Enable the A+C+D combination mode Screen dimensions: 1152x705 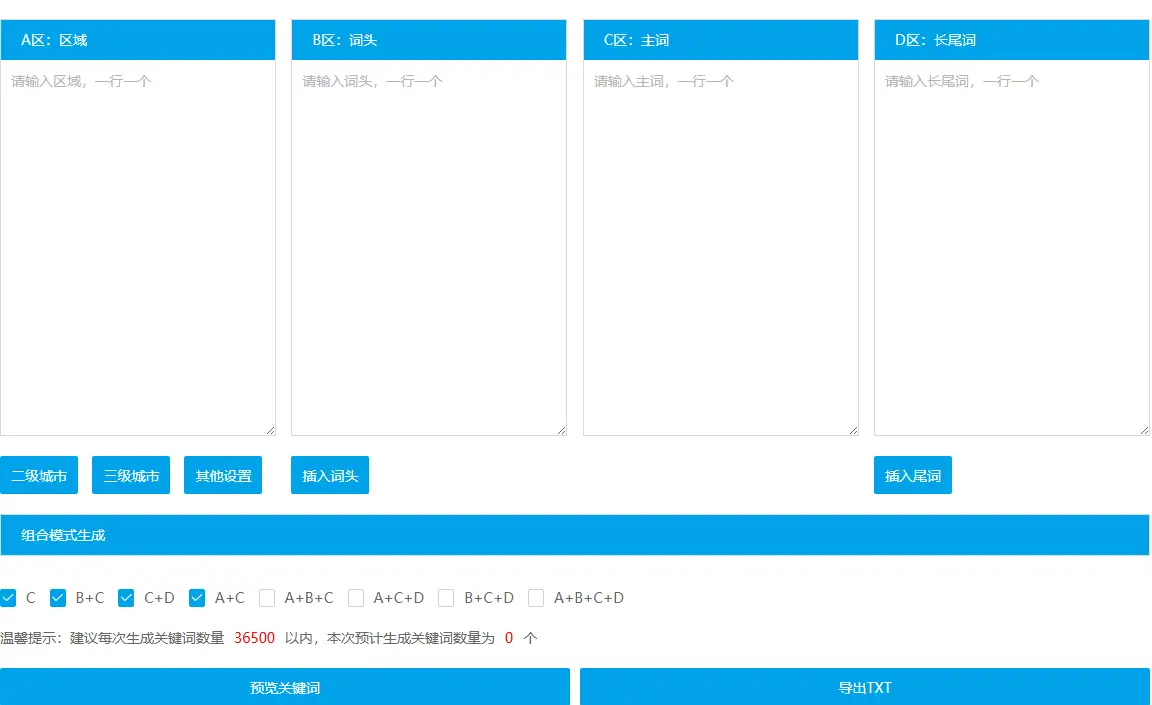(x=356, y=597)
